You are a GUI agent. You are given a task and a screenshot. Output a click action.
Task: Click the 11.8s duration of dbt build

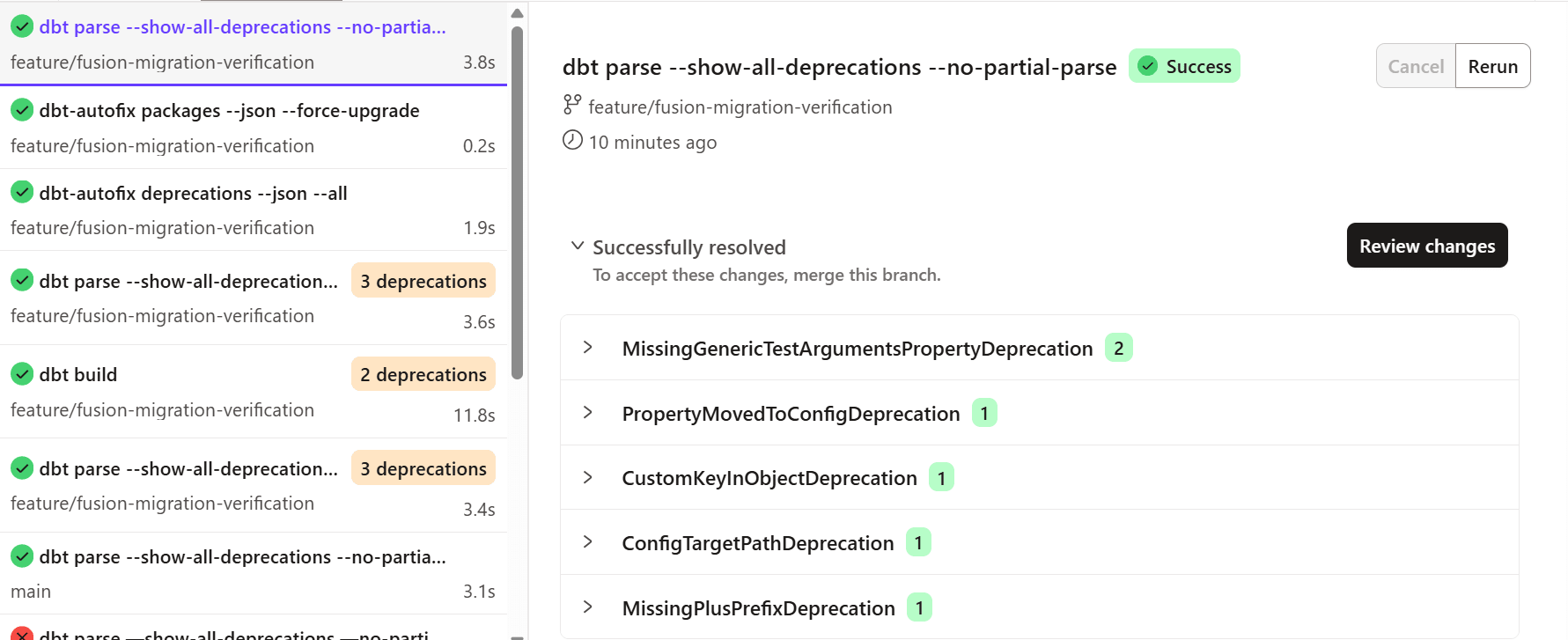tap(475, 416)
